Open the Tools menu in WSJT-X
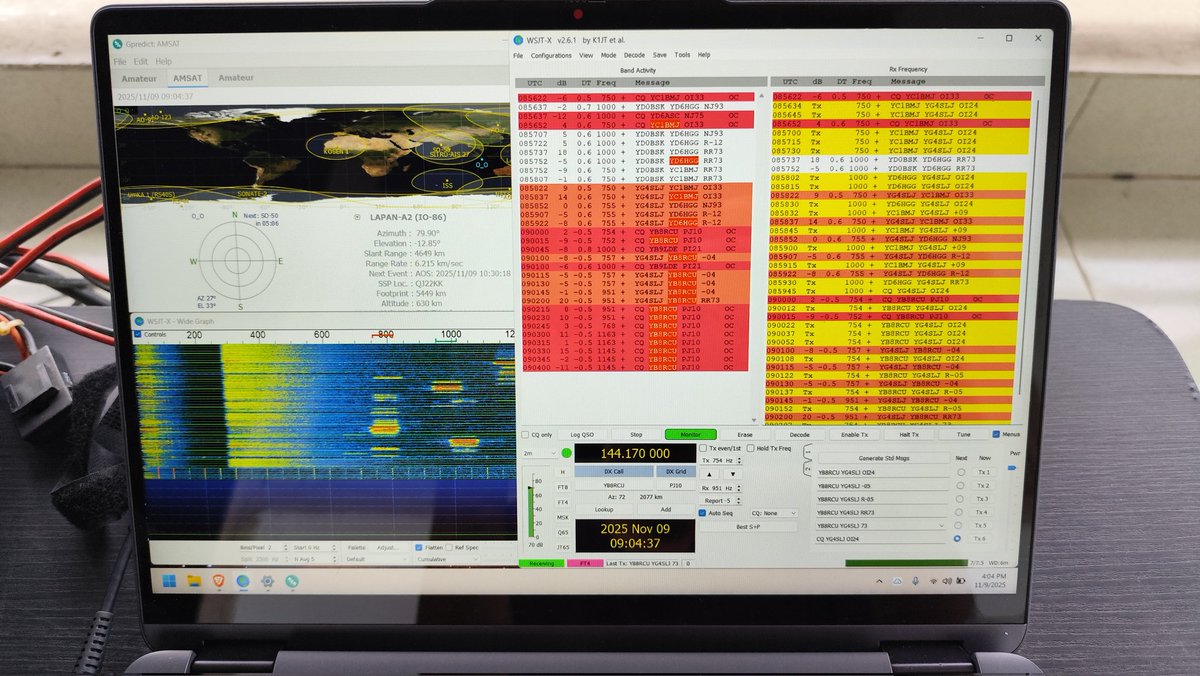 point(682,55)
